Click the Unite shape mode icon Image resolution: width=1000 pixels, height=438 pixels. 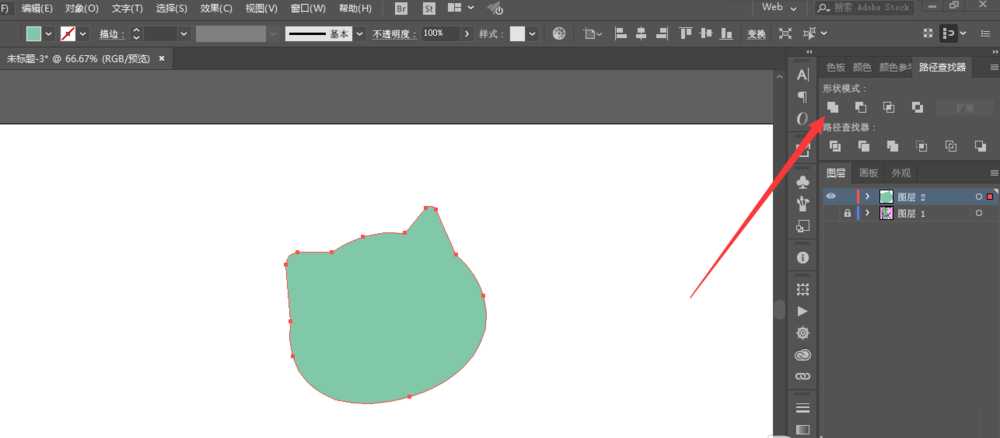pyautogui.click(x=832, y=107)
